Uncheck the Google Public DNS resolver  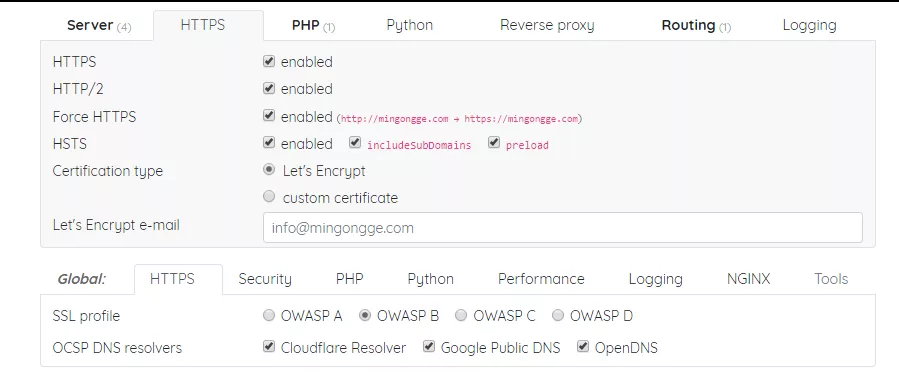point(429,346)
